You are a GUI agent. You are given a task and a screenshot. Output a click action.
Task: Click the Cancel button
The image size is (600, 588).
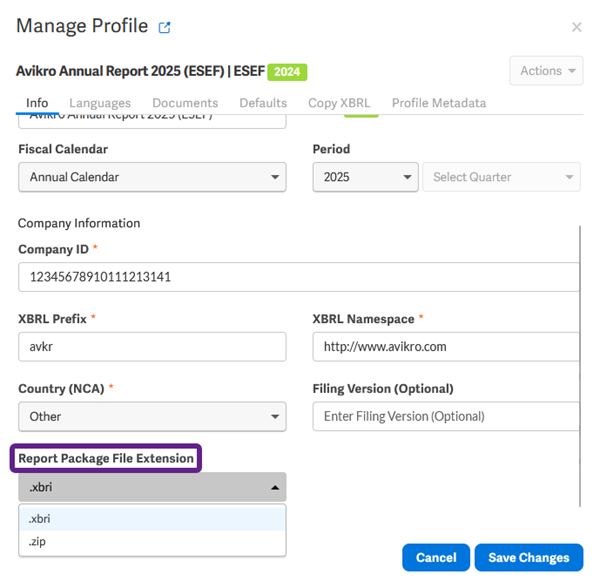point(436,557)
